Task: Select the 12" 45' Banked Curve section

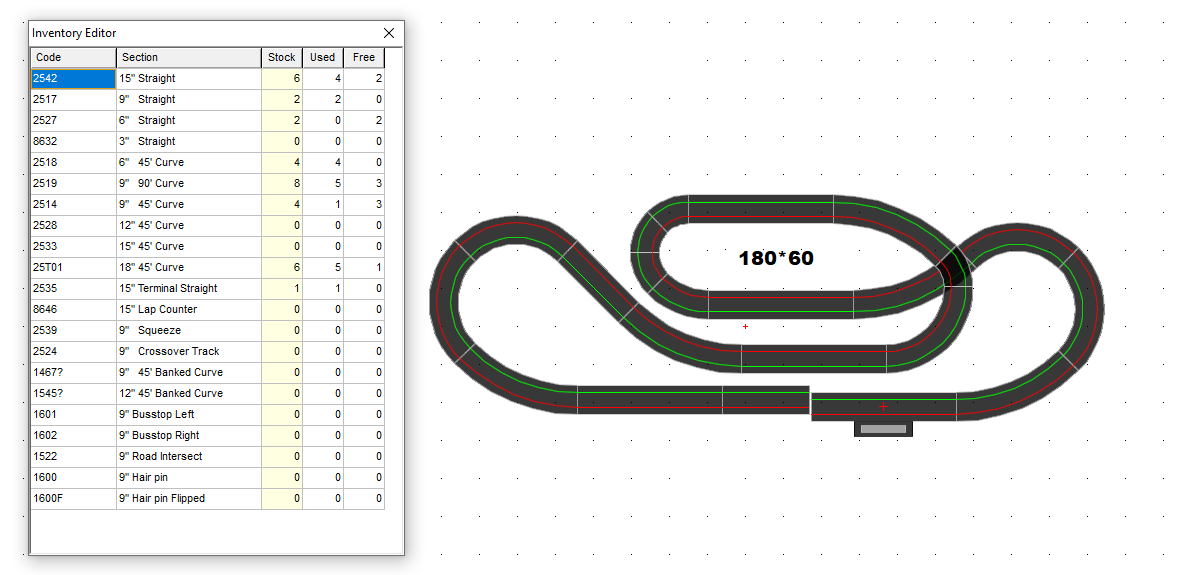Action: 189,393
